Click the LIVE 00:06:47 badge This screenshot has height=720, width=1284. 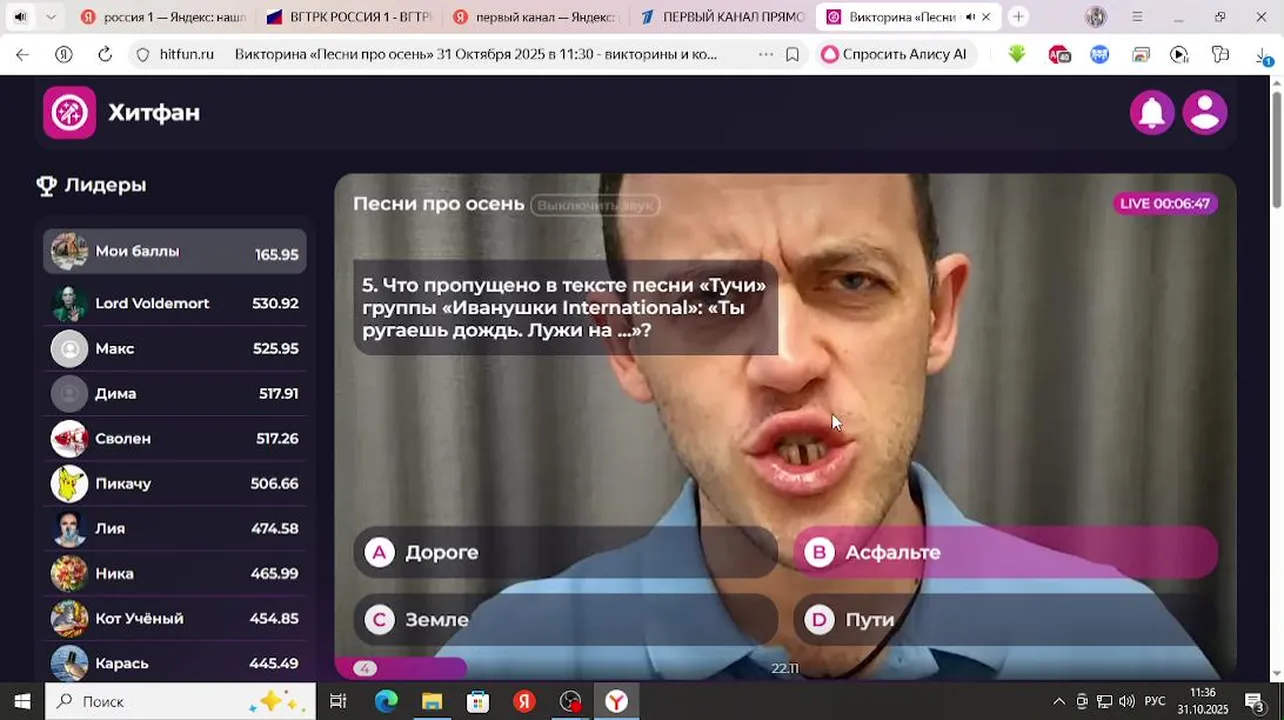coord(1165,204)
